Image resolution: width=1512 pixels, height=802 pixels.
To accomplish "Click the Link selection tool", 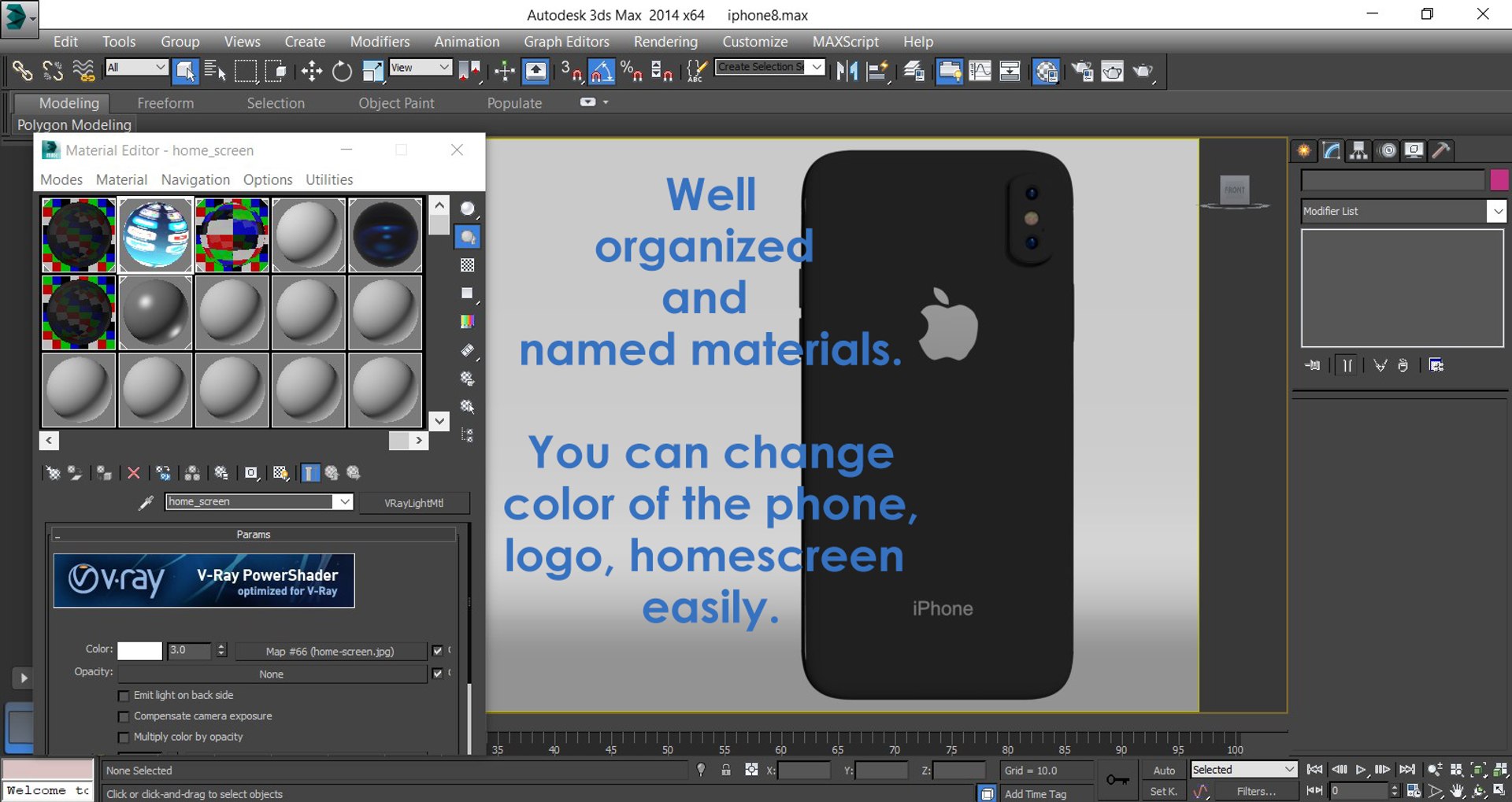I will [22, 72].
